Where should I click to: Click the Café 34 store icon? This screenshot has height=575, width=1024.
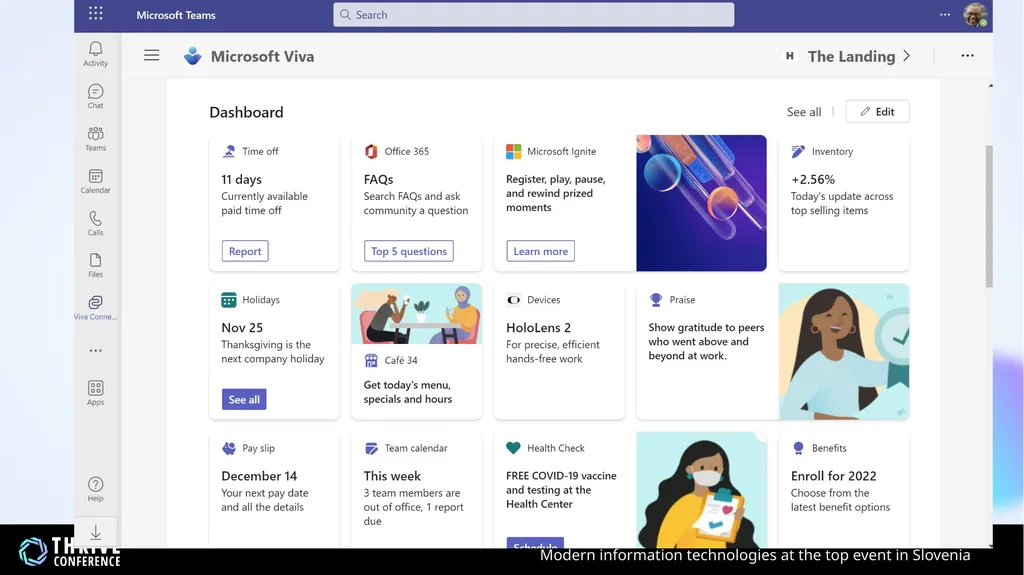371,360
